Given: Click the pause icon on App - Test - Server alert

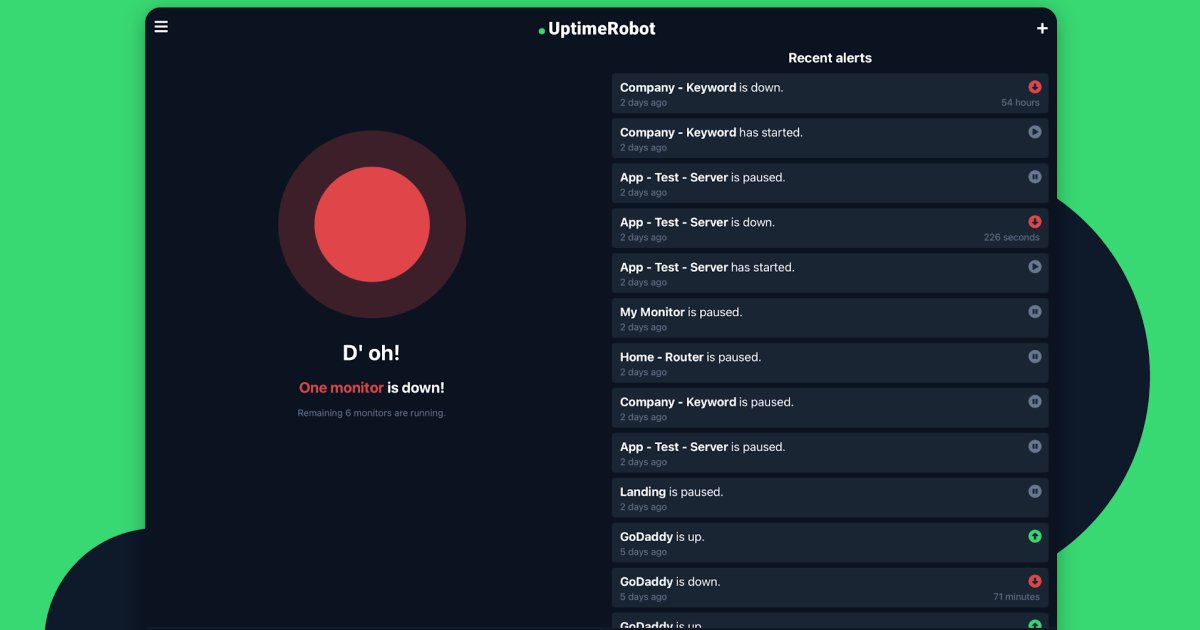Looking at the screenshot, I should (1035, 176).
